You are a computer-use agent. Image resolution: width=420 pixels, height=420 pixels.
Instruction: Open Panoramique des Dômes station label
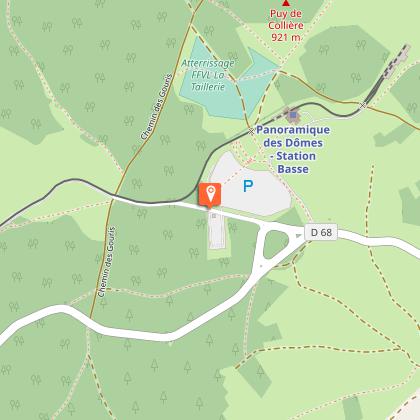pos(293,149)
